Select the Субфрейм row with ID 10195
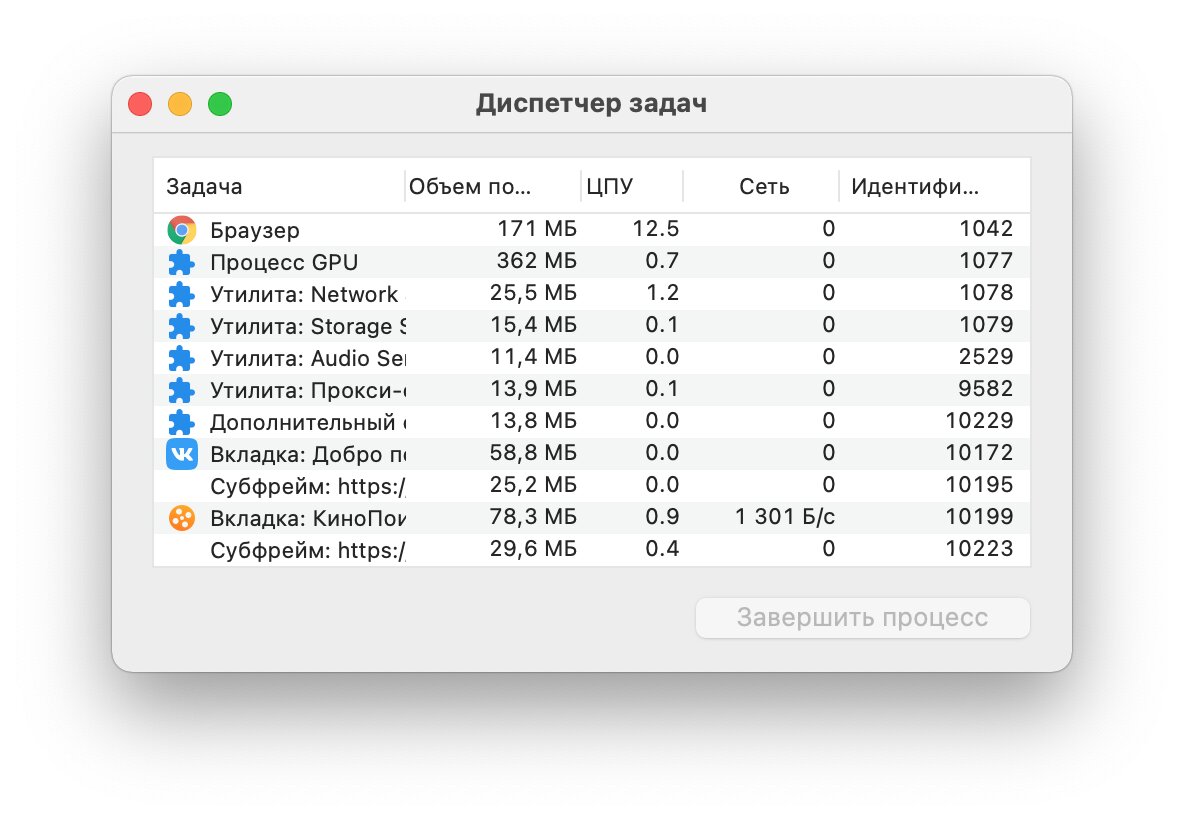1184x820 pixels. click(x=592, y=486)
